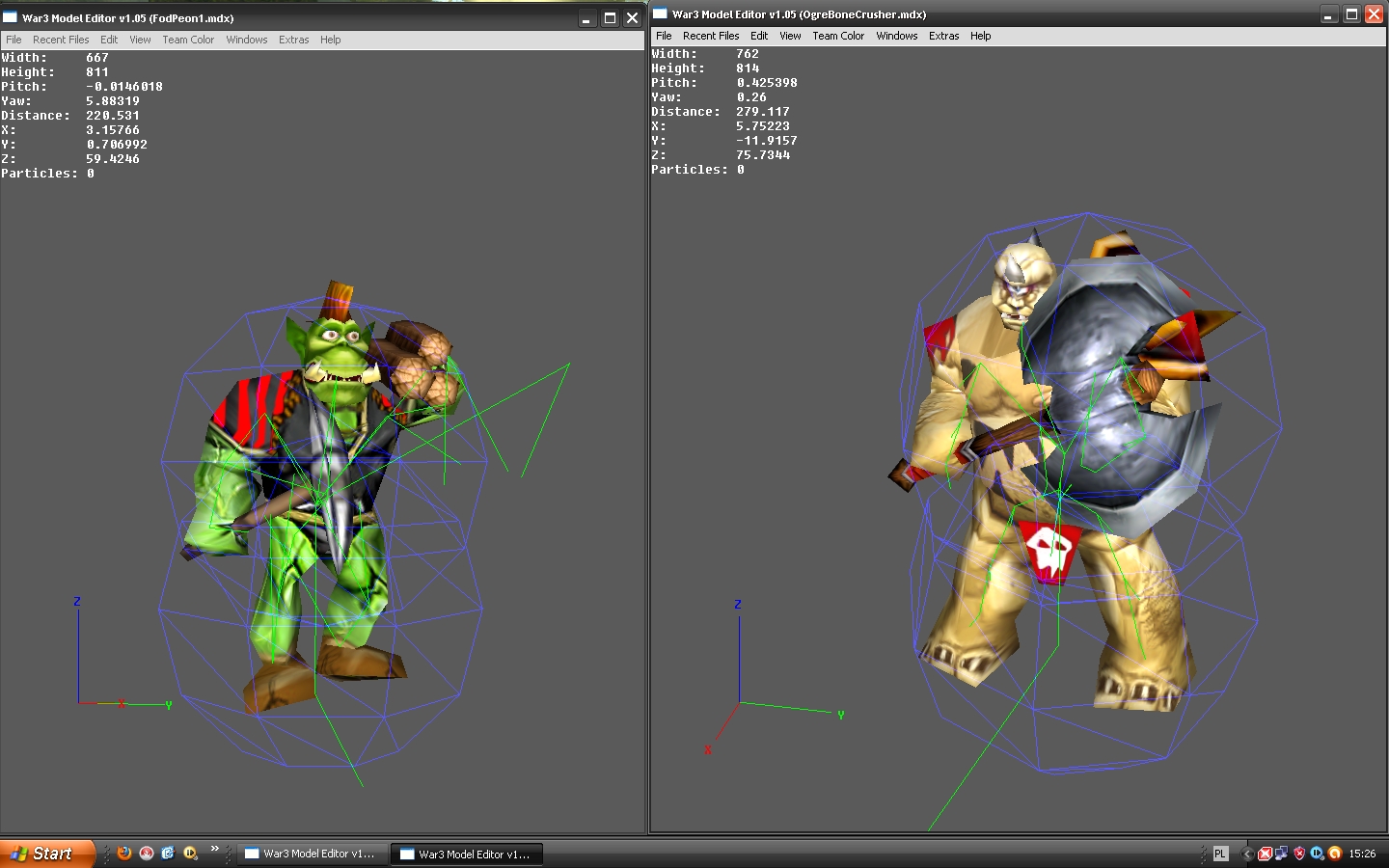Click the 15:26 system clock
The height and width of the screenshot is (868, 1389).
[1362, 854]
